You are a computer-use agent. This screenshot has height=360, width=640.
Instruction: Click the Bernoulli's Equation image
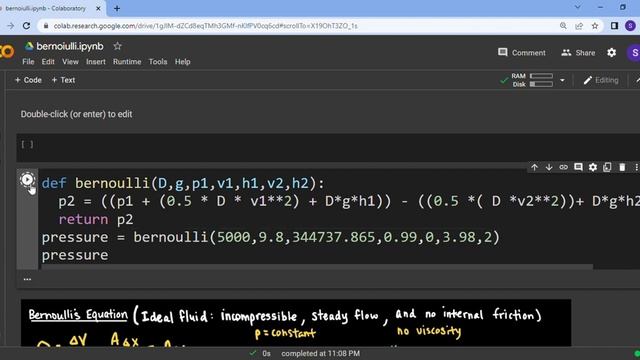296,323
